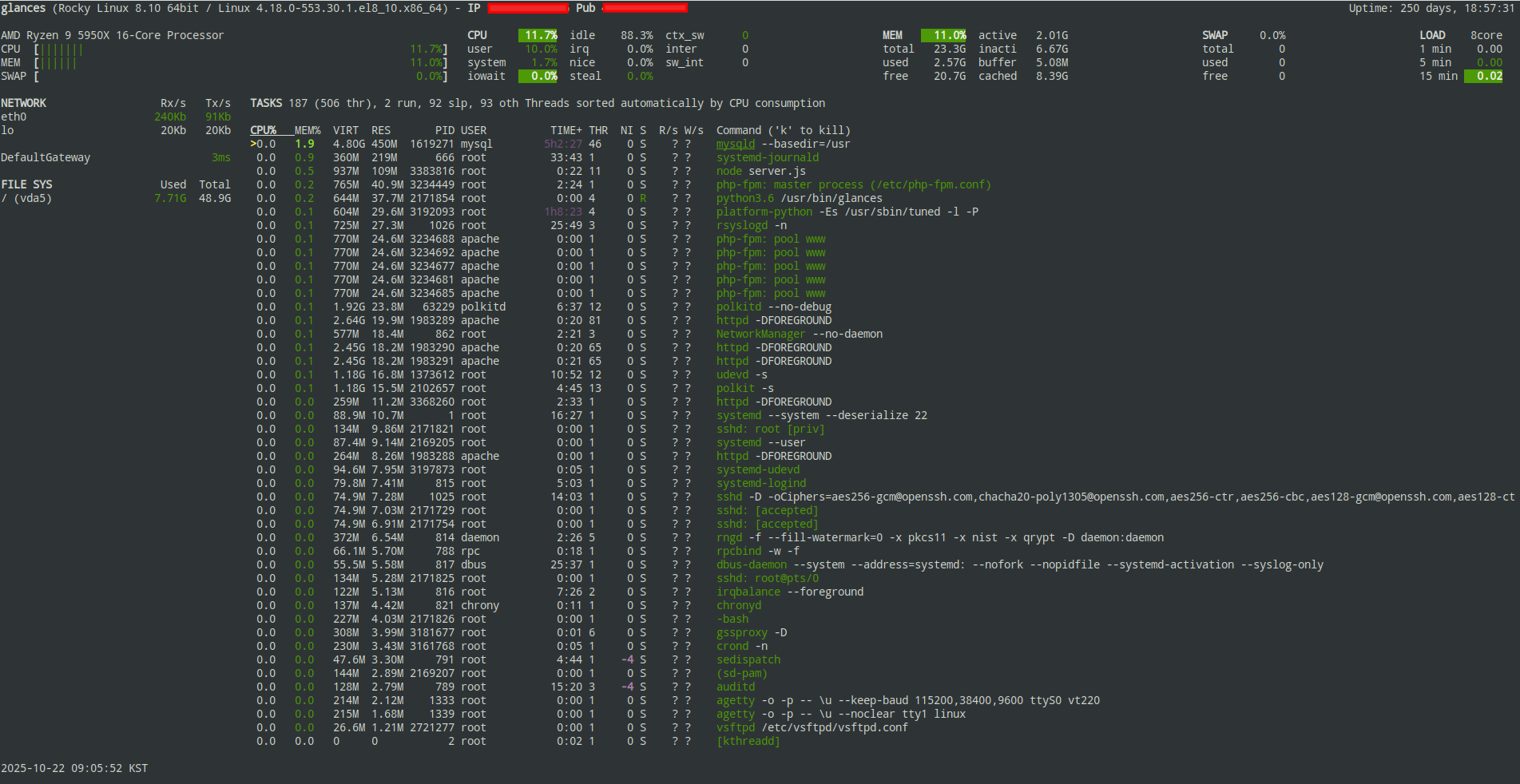
Task: Click the CPU usage bar gauge
Action: tap(62, 49)
